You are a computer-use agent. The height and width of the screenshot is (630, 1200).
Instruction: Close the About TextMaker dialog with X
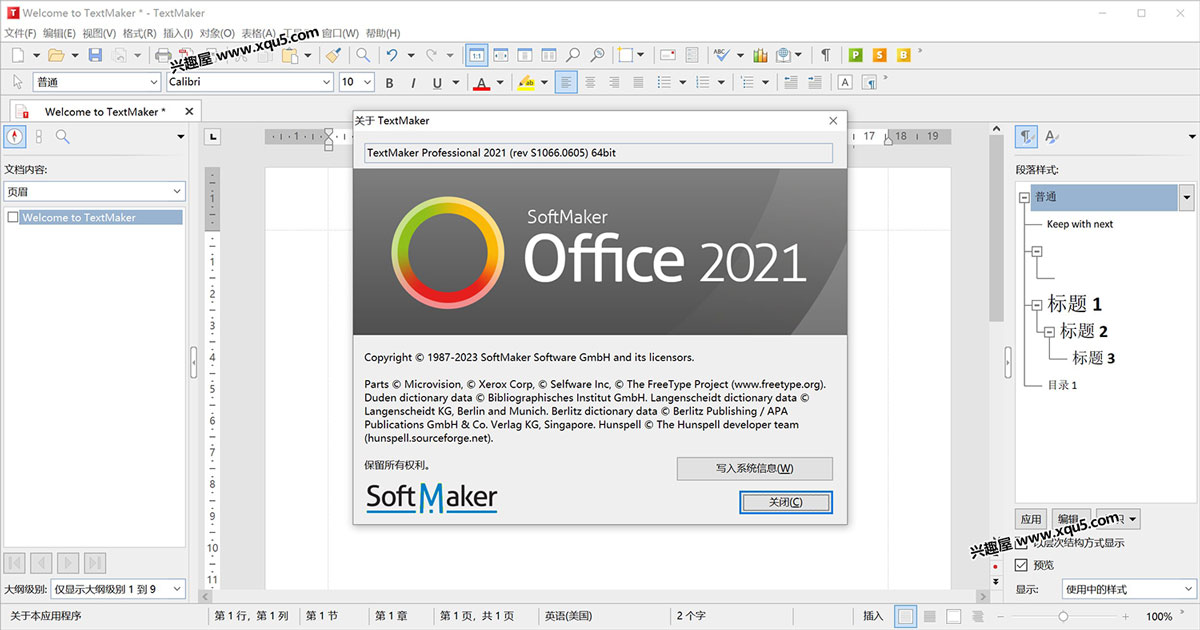[x=833, y=120]
